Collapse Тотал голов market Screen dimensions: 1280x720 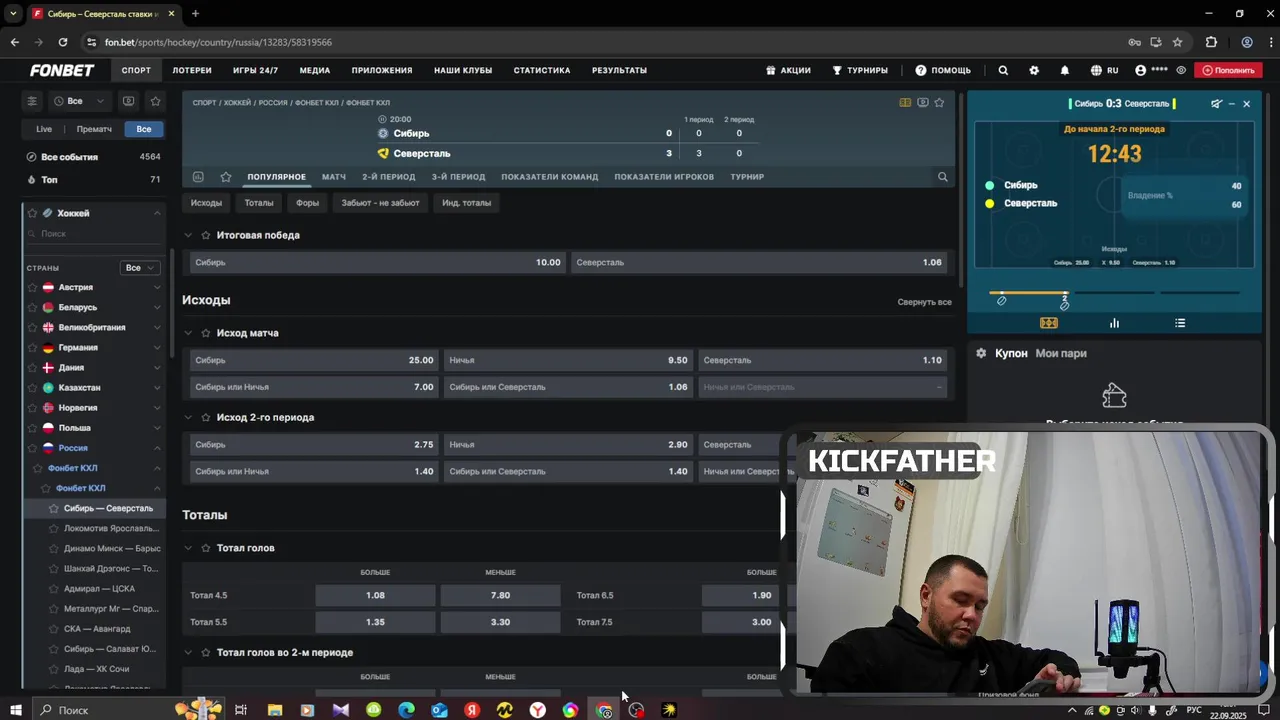(x=188, y=548)
